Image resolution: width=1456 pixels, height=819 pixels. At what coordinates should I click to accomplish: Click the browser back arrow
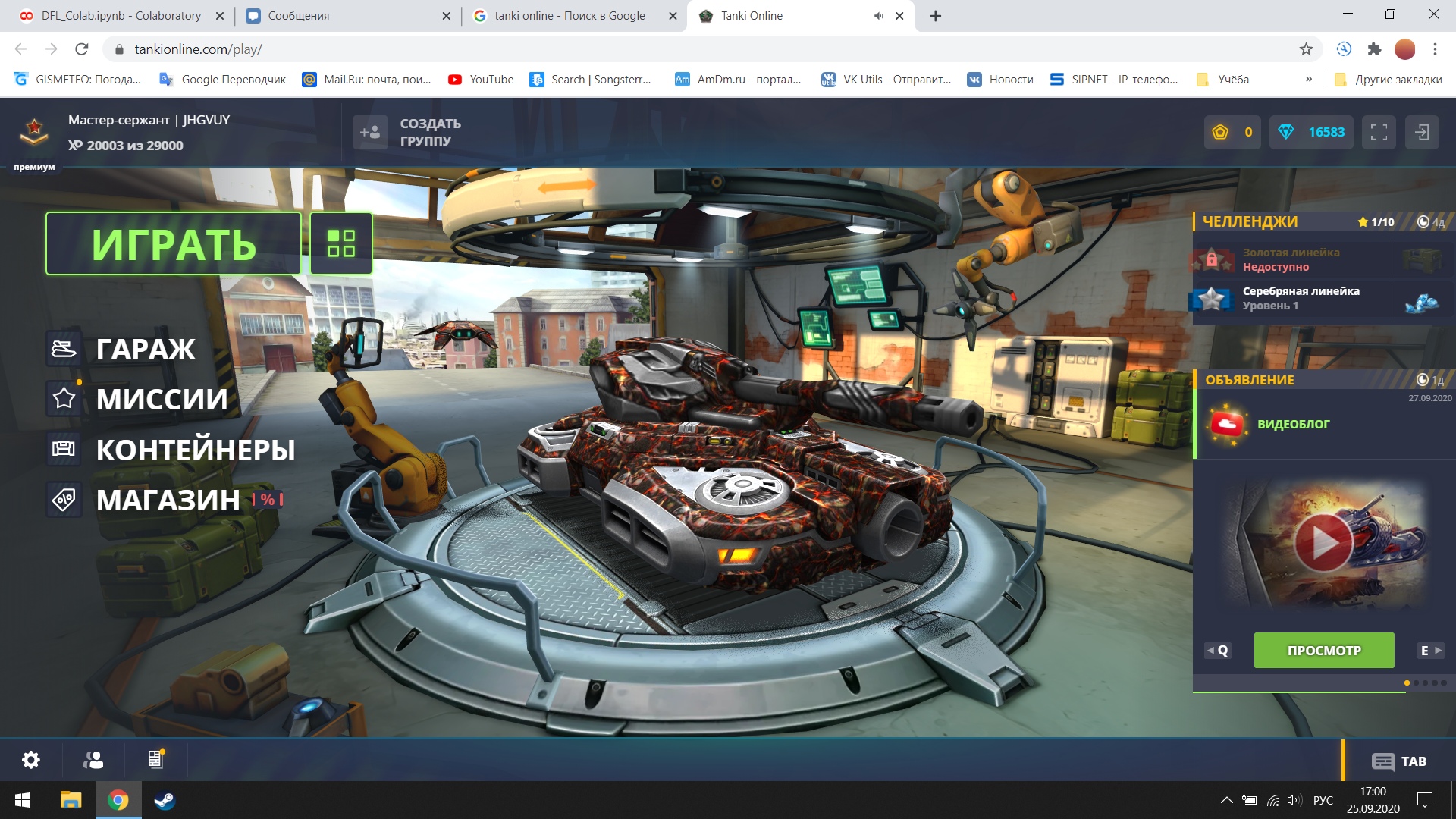(20, 49)
